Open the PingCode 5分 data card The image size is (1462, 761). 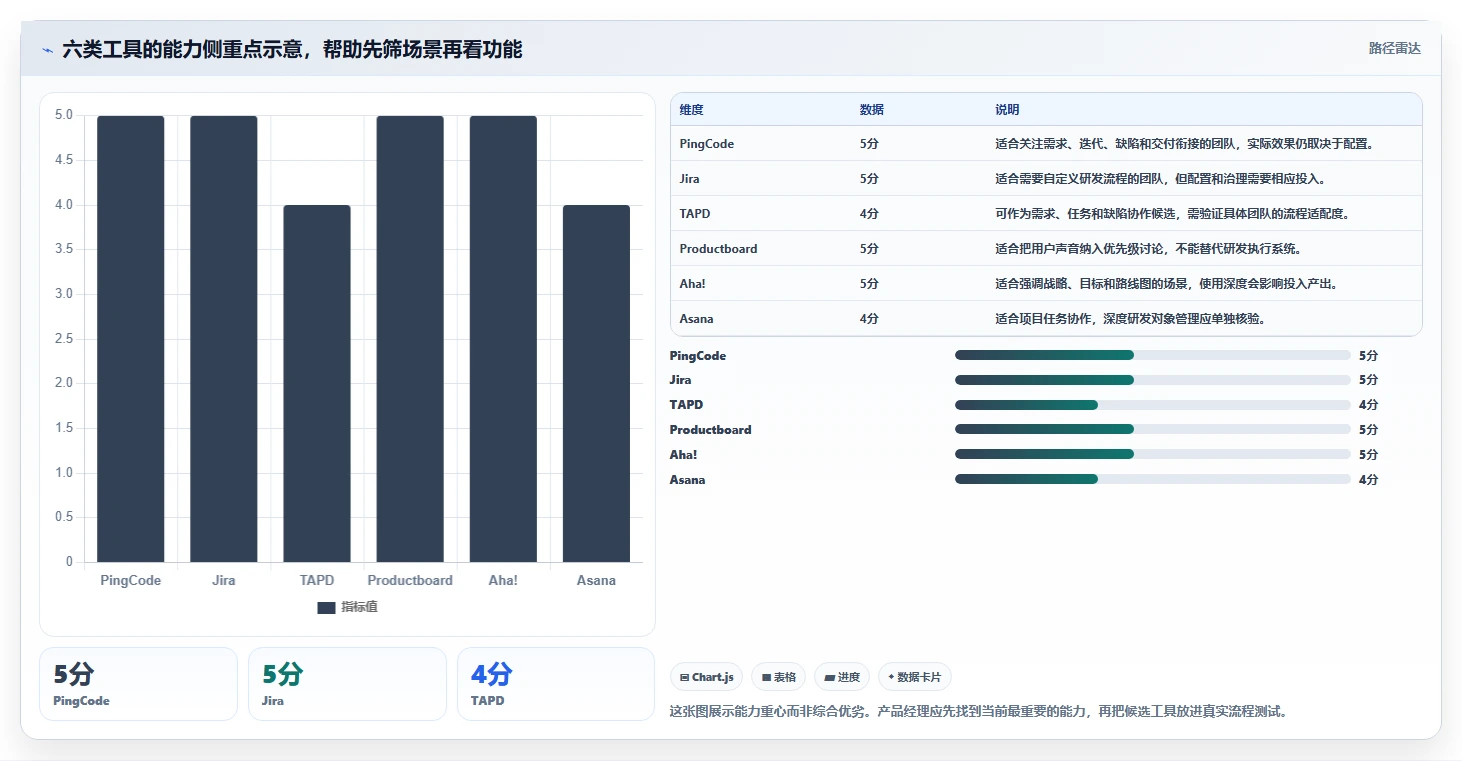pyautogui.click(x=138, y=684)
